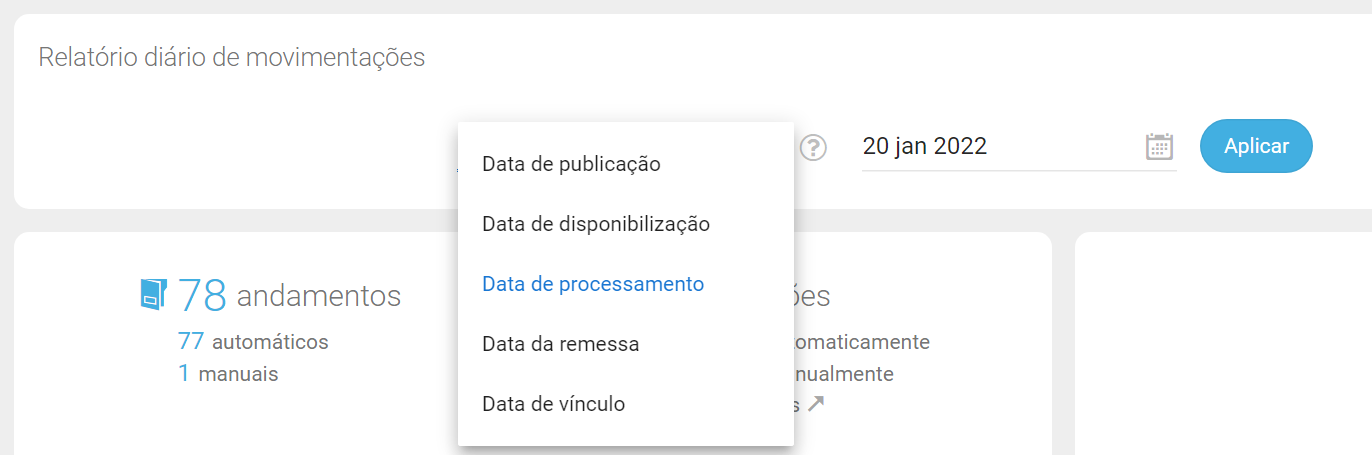This screenshot has height=455, width=1372.
Task: Open the "77 automáticos" link
Action: [253, 342]
